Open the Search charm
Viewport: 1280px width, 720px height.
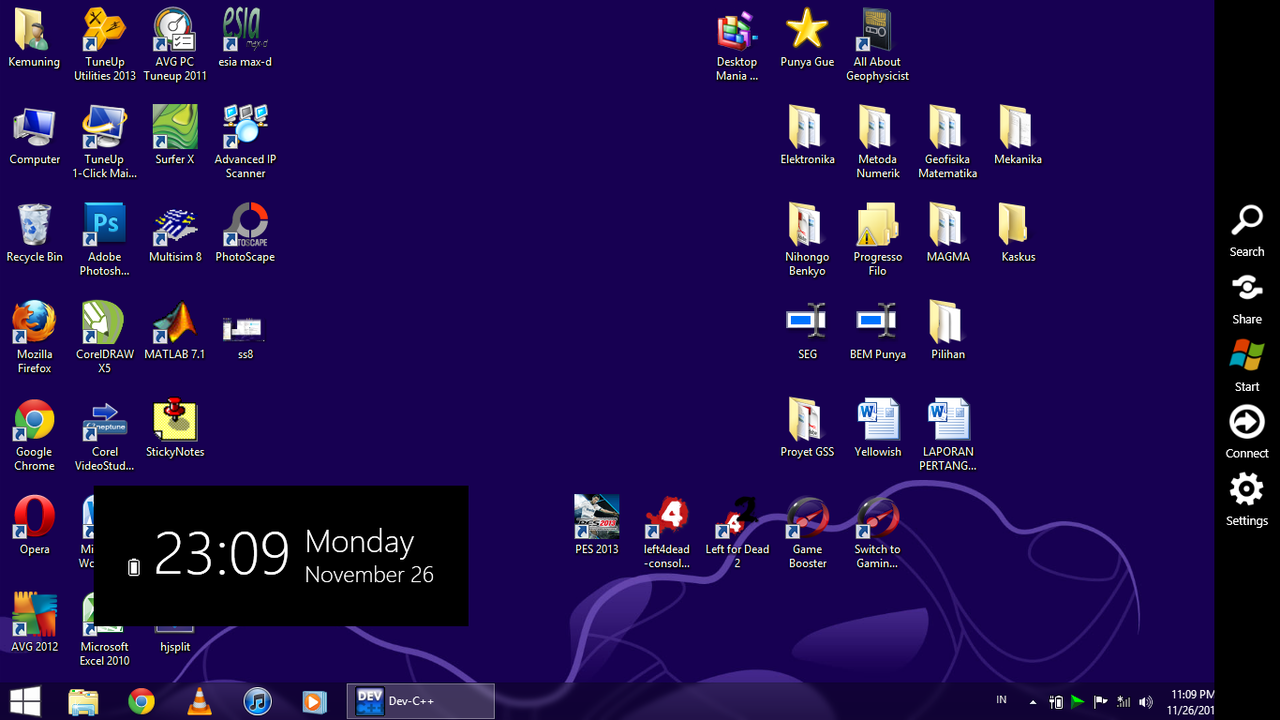point(1247,231)
